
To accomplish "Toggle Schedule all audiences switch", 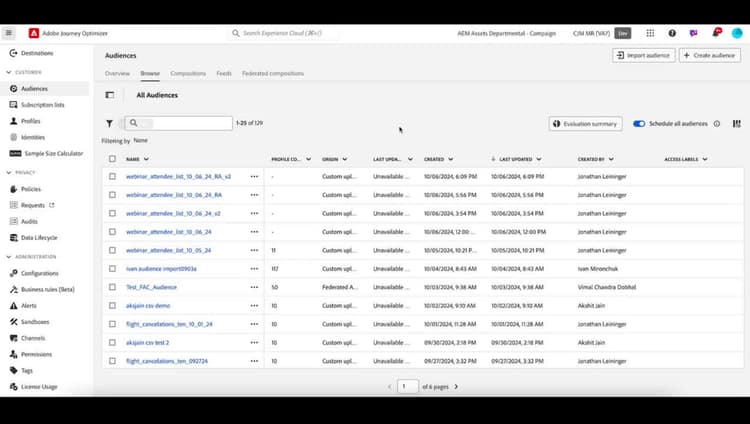I will tap(639, 123).
